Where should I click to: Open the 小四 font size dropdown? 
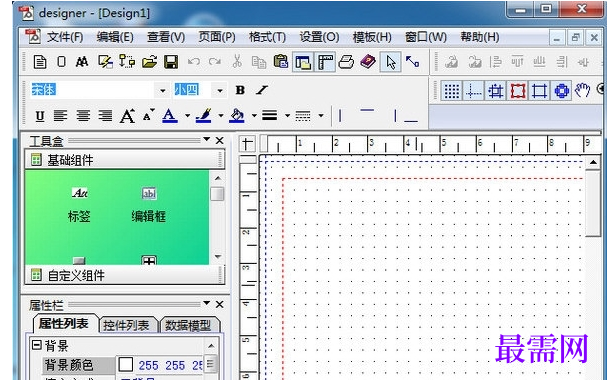[x=220, y=91]
